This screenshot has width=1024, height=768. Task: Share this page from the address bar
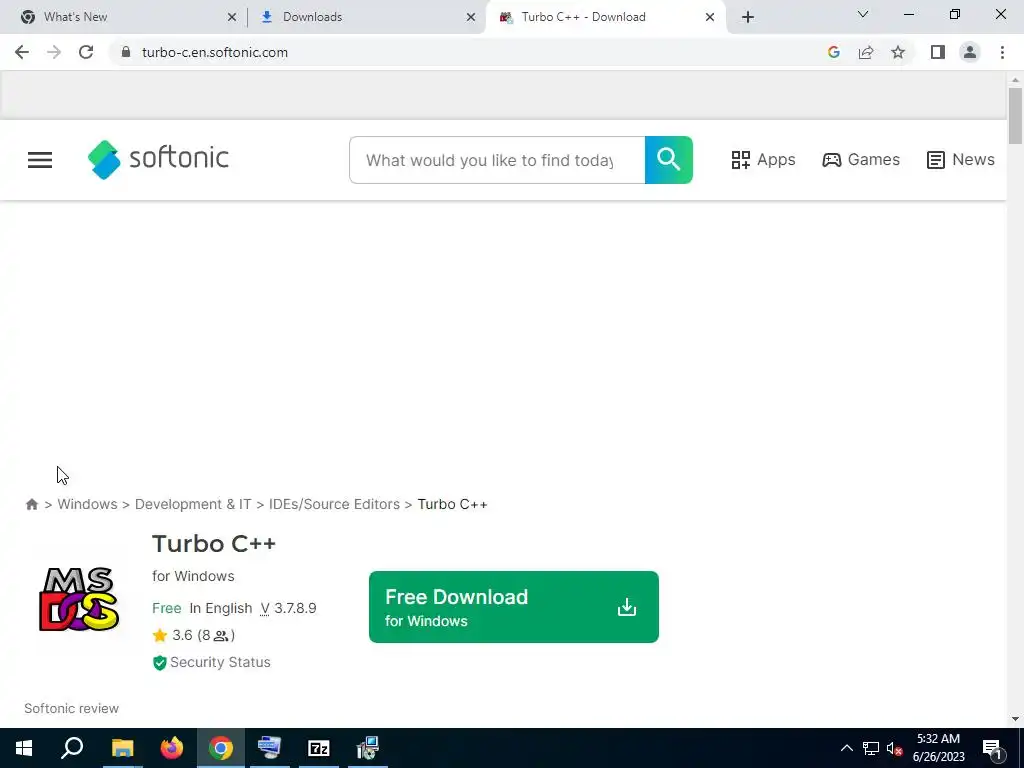[866, 52]
